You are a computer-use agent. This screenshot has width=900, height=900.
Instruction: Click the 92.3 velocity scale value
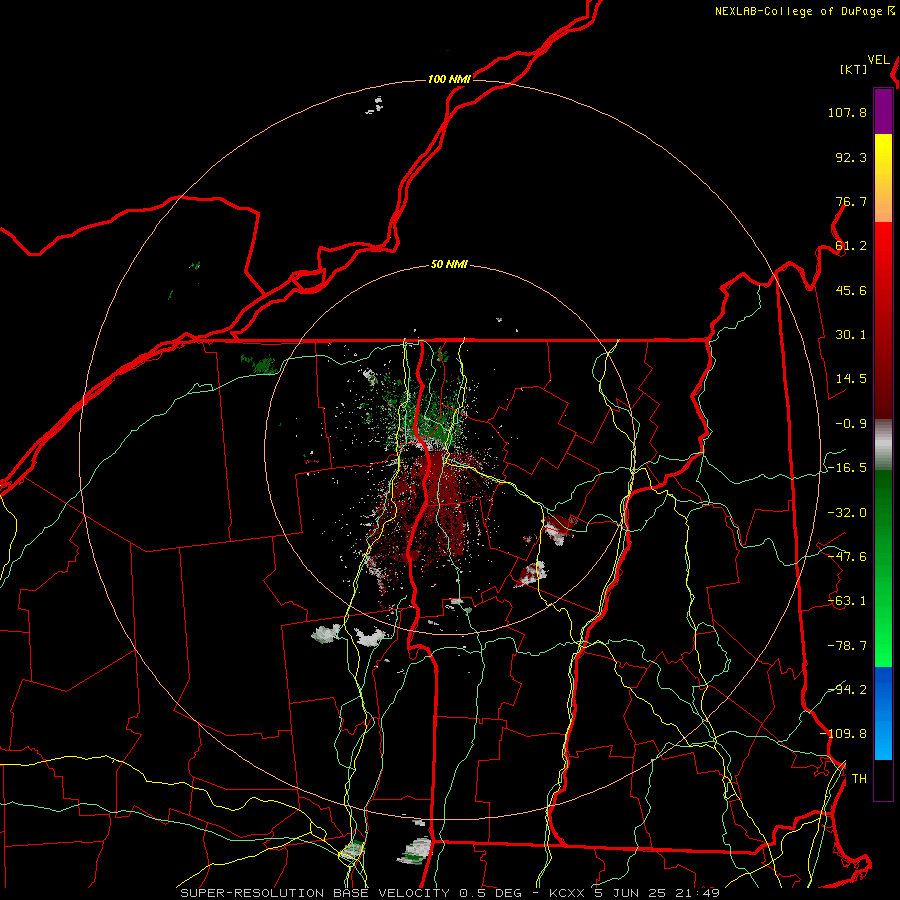(851, 157)
